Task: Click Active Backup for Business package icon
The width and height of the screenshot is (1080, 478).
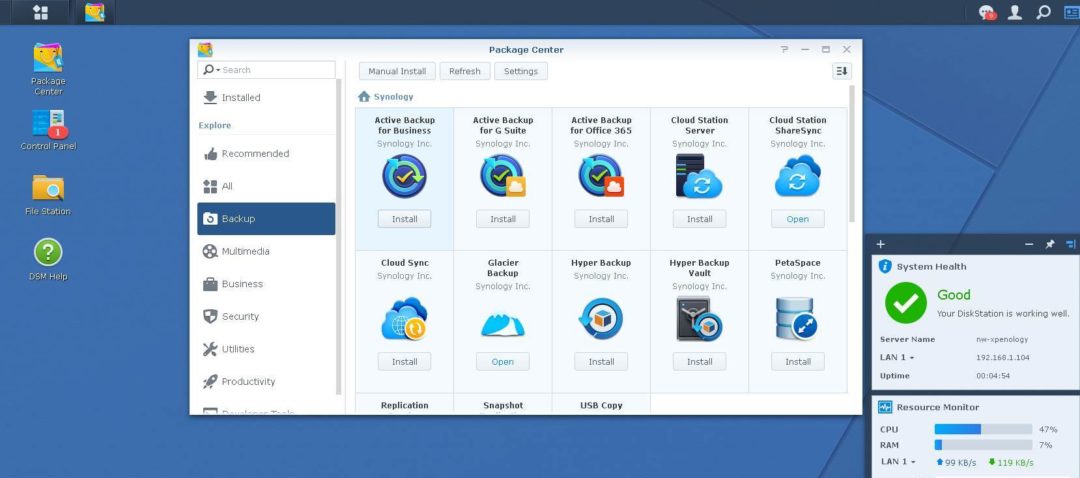Action: coord(404,176)
